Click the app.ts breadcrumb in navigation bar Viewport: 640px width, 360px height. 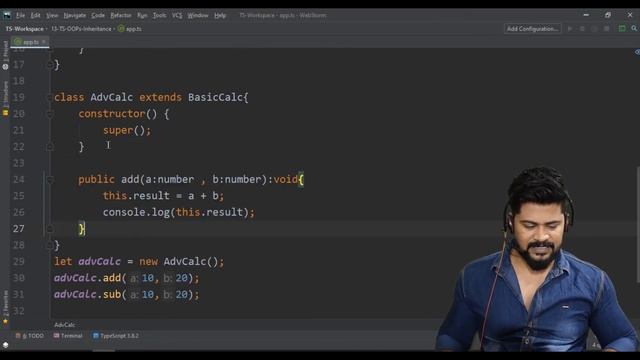[x=130, y=29]
